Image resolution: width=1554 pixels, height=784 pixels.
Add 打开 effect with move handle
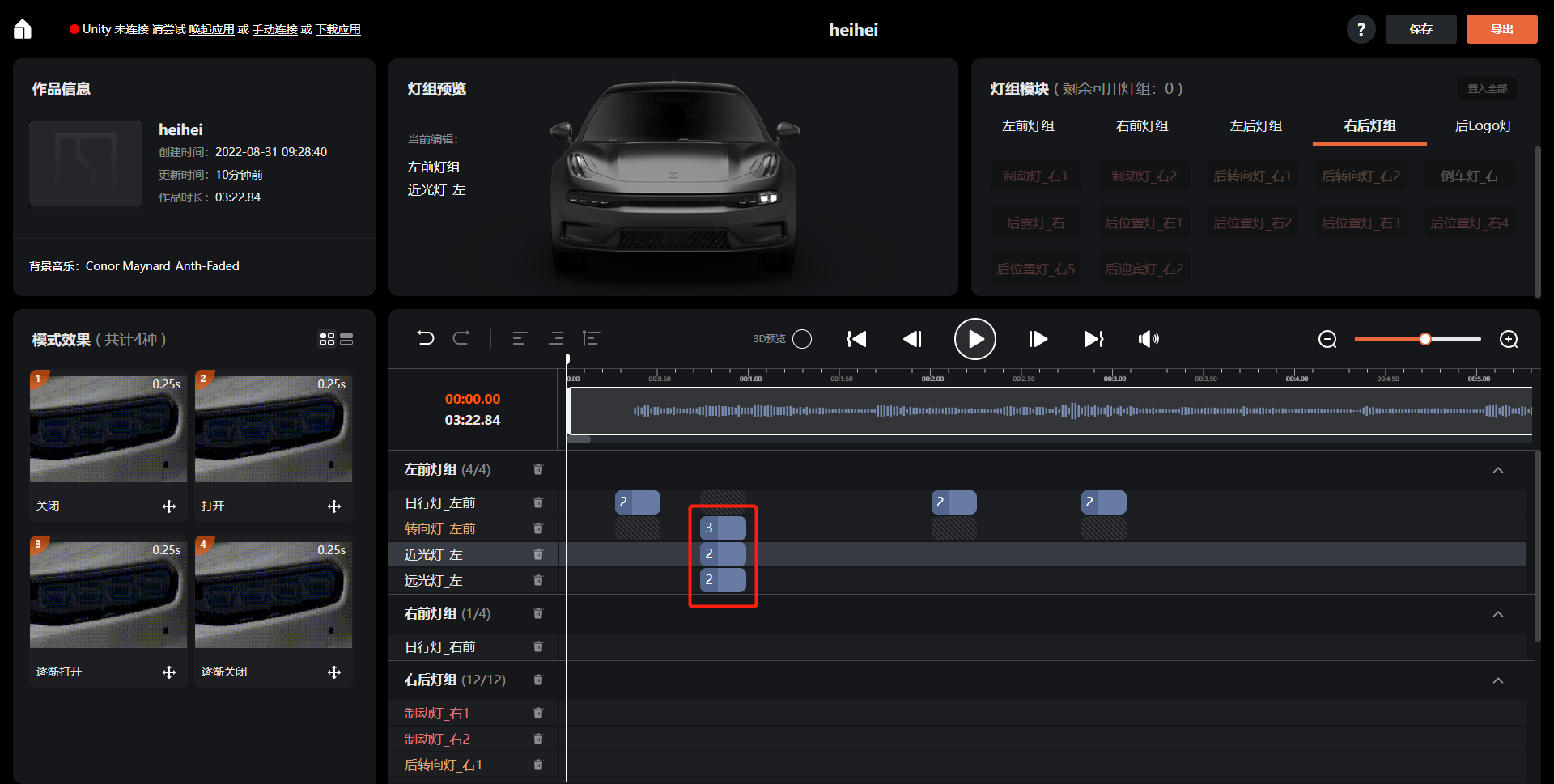point(334,506)
